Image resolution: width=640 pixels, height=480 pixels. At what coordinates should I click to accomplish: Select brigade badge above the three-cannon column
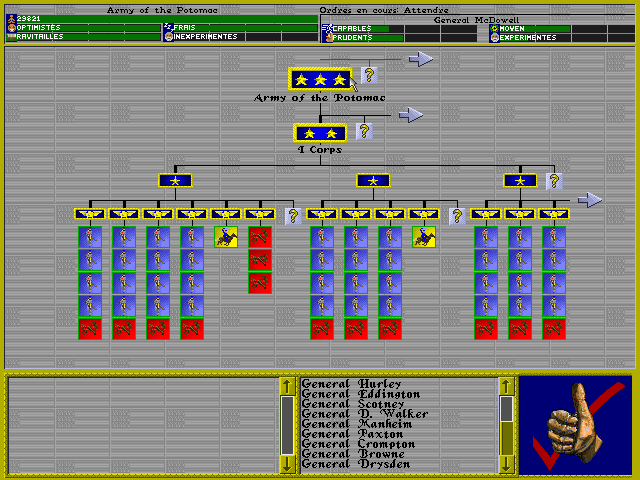(x=260, y=214)
